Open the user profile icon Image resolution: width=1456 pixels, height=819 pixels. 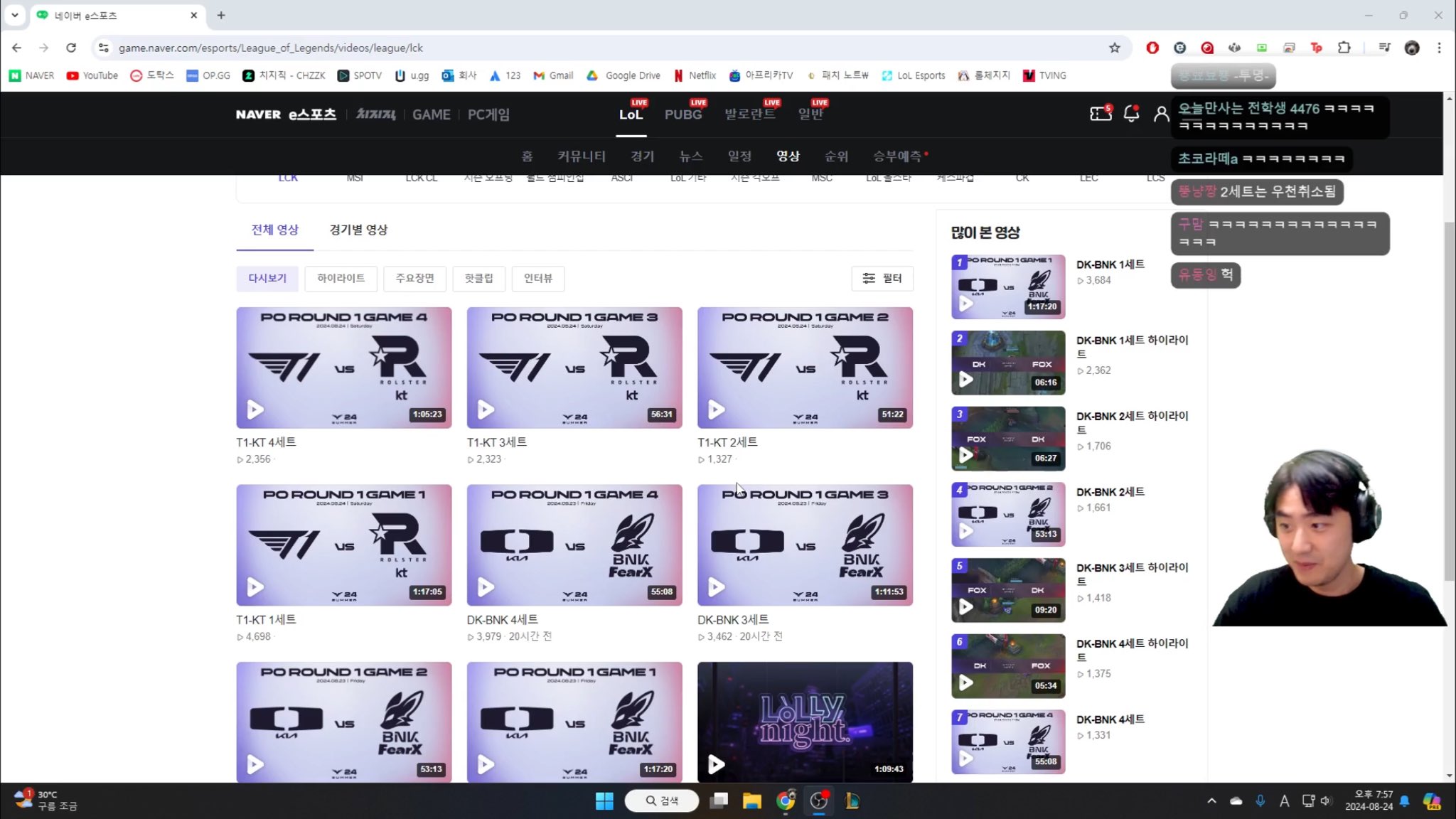click(x=1161, y=114)
